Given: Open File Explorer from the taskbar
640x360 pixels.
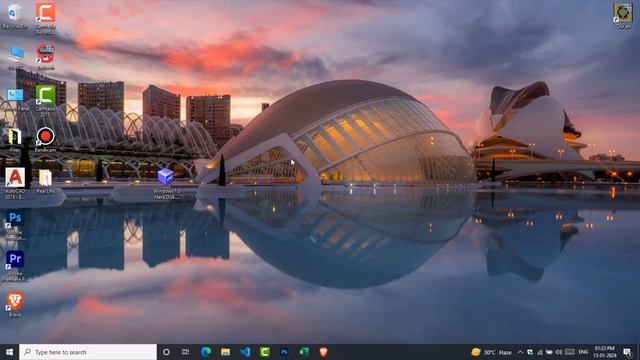Looking at the screenshot, I should 225,352.
